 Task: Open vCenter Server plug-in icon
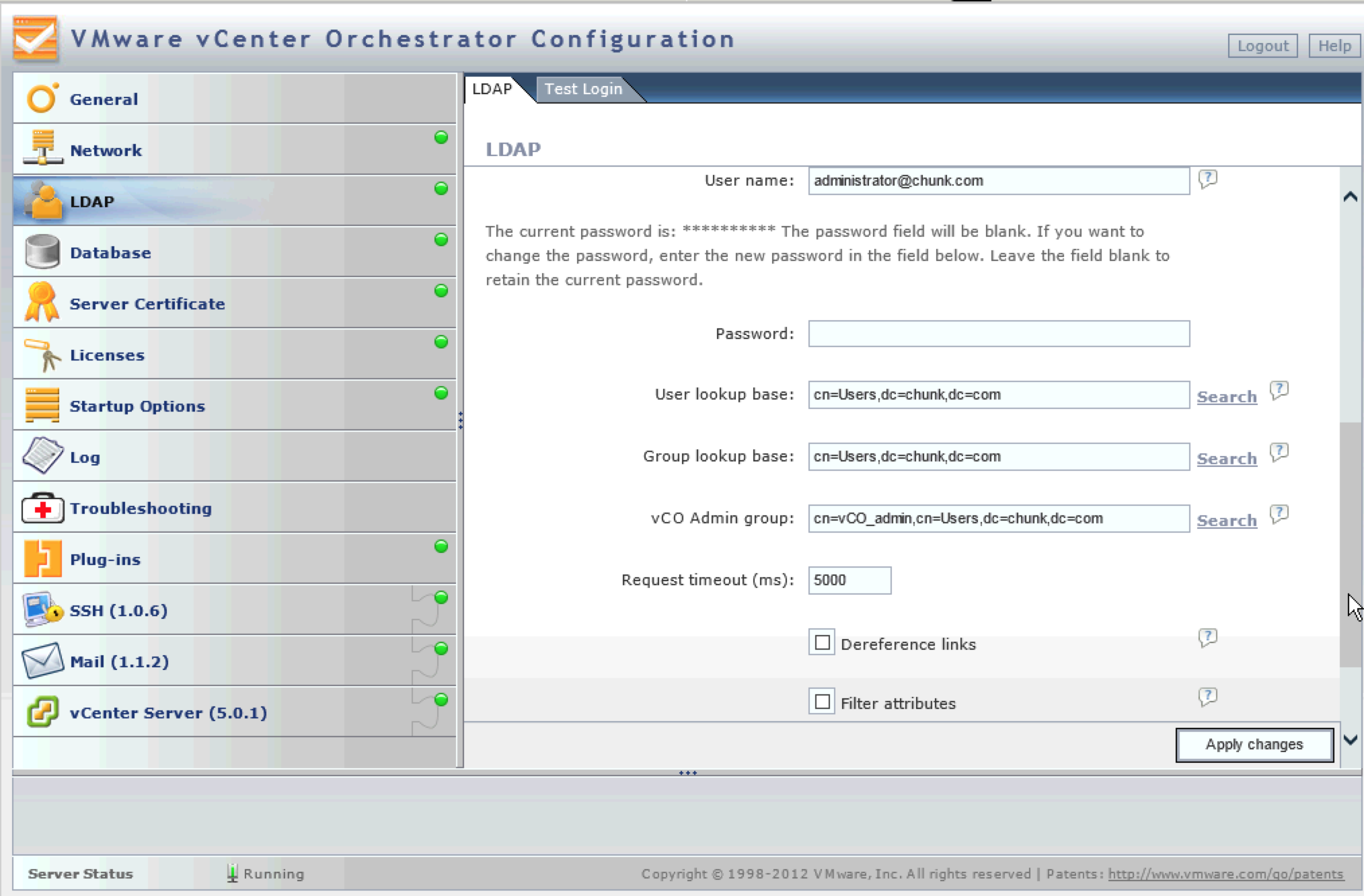(42, 712)
